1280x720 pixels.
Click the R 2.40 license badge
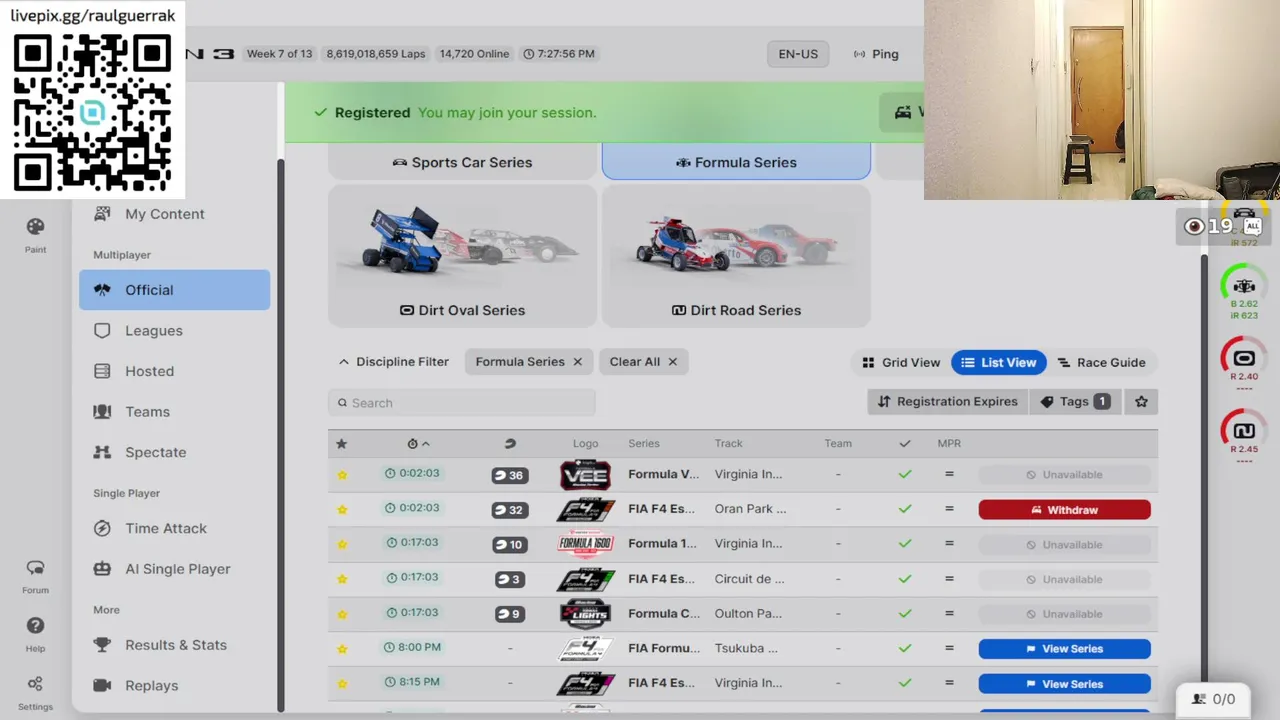(1244, 358)
